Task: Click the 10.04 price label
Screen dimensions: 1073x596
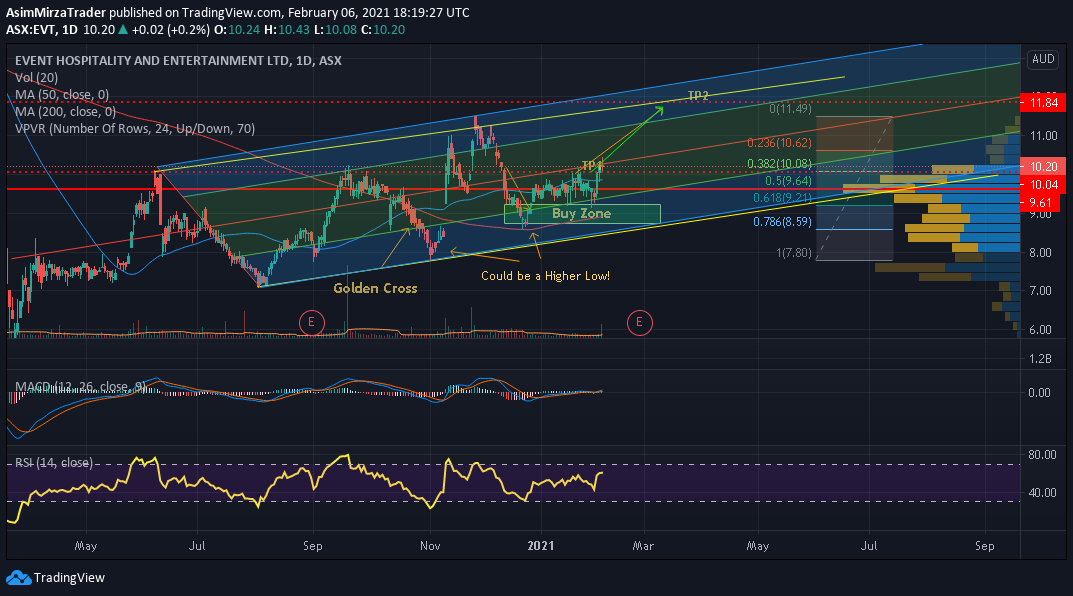Action: click(1044, 184)
